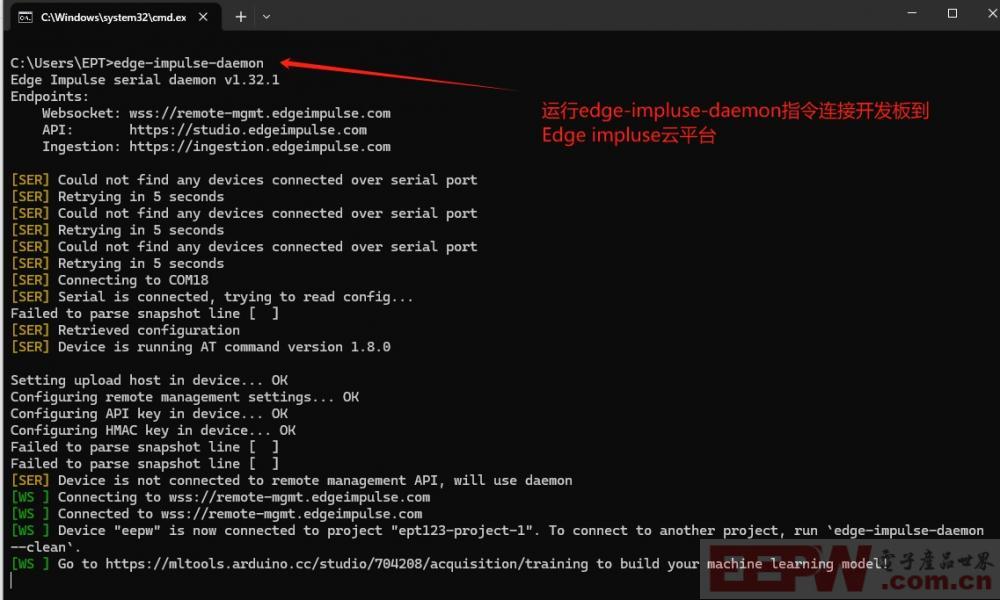Click the cmd icon in the terminal tab
The image size is (1000, 600).
click(26, 17)
